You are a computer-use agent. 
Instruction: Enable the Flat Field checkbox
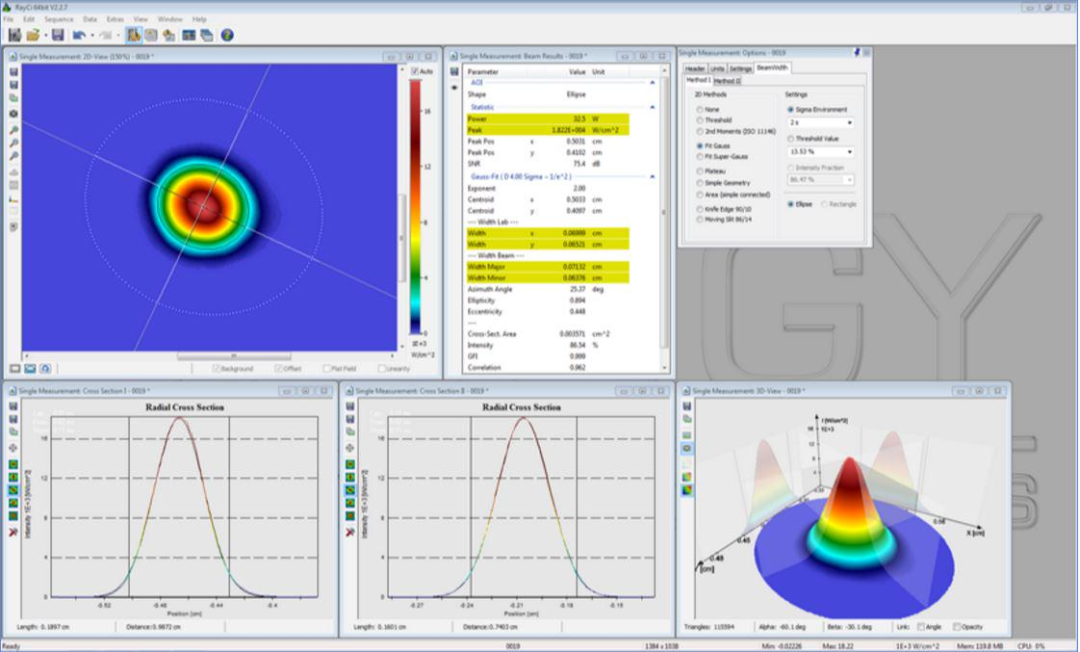326,368
